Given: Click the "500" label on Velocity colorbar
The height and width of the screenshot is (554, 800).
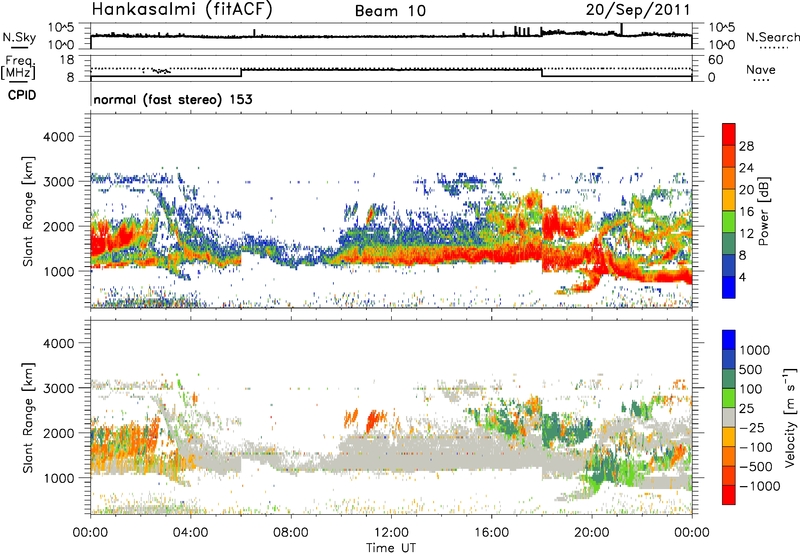Looking at the screenshot, I should [x=751, y=369].
